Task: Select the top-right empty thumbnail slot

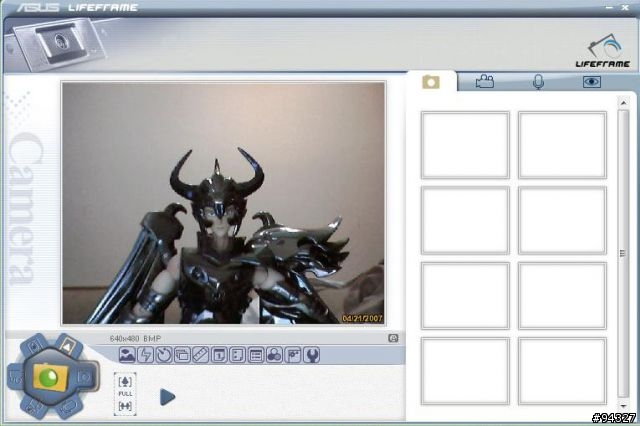Action: tap(562, 145)
